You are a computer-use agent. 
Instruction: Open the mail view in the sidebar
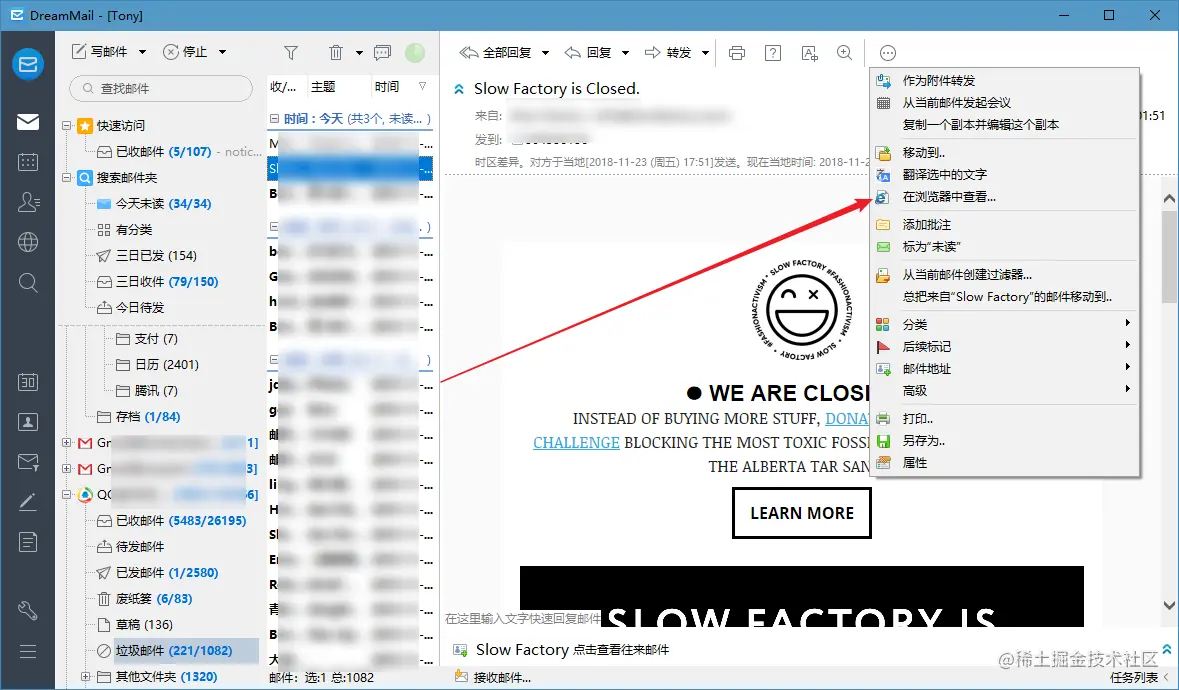pos(28,122)
